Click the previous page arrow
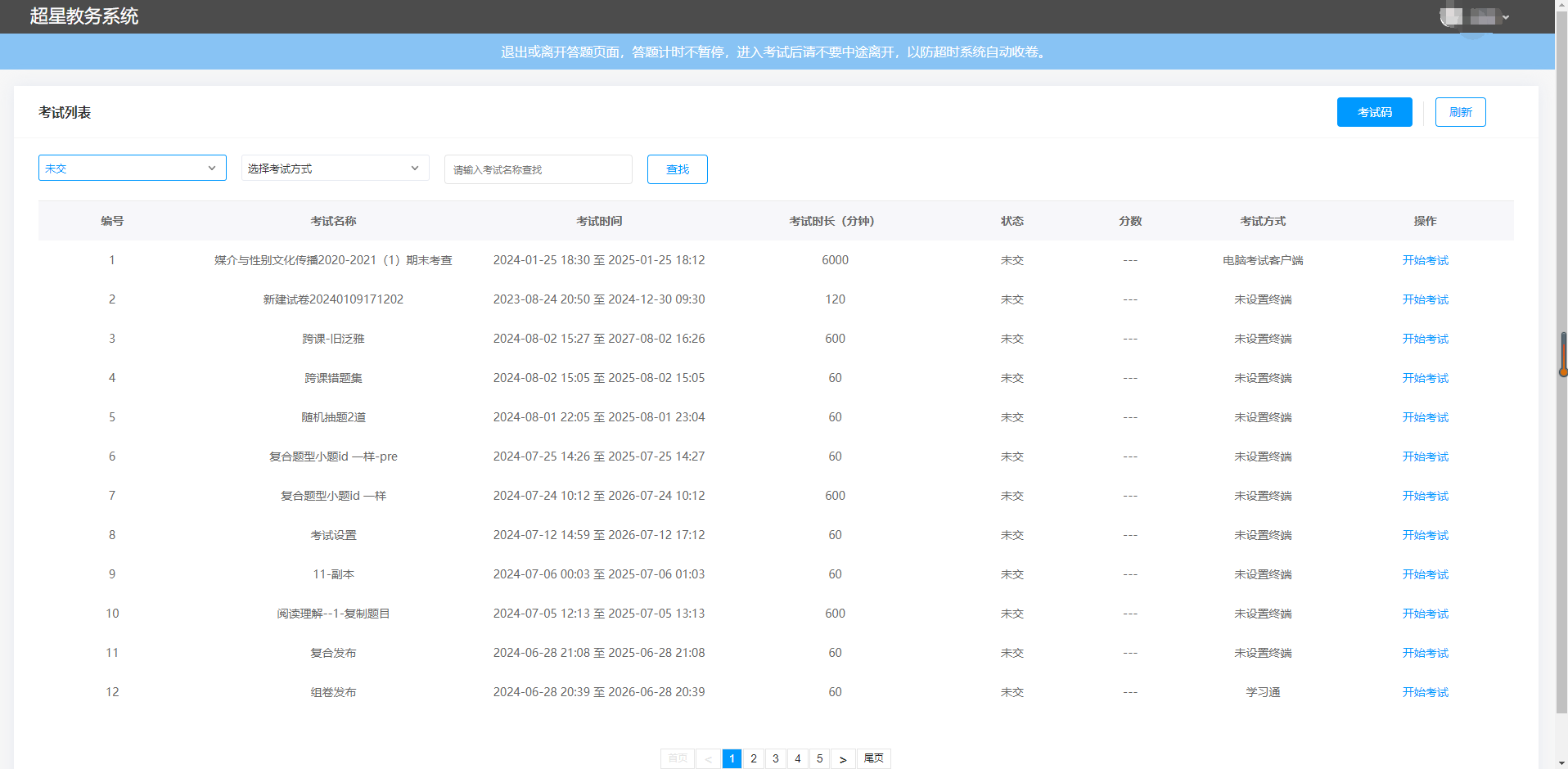 [708, 758]
